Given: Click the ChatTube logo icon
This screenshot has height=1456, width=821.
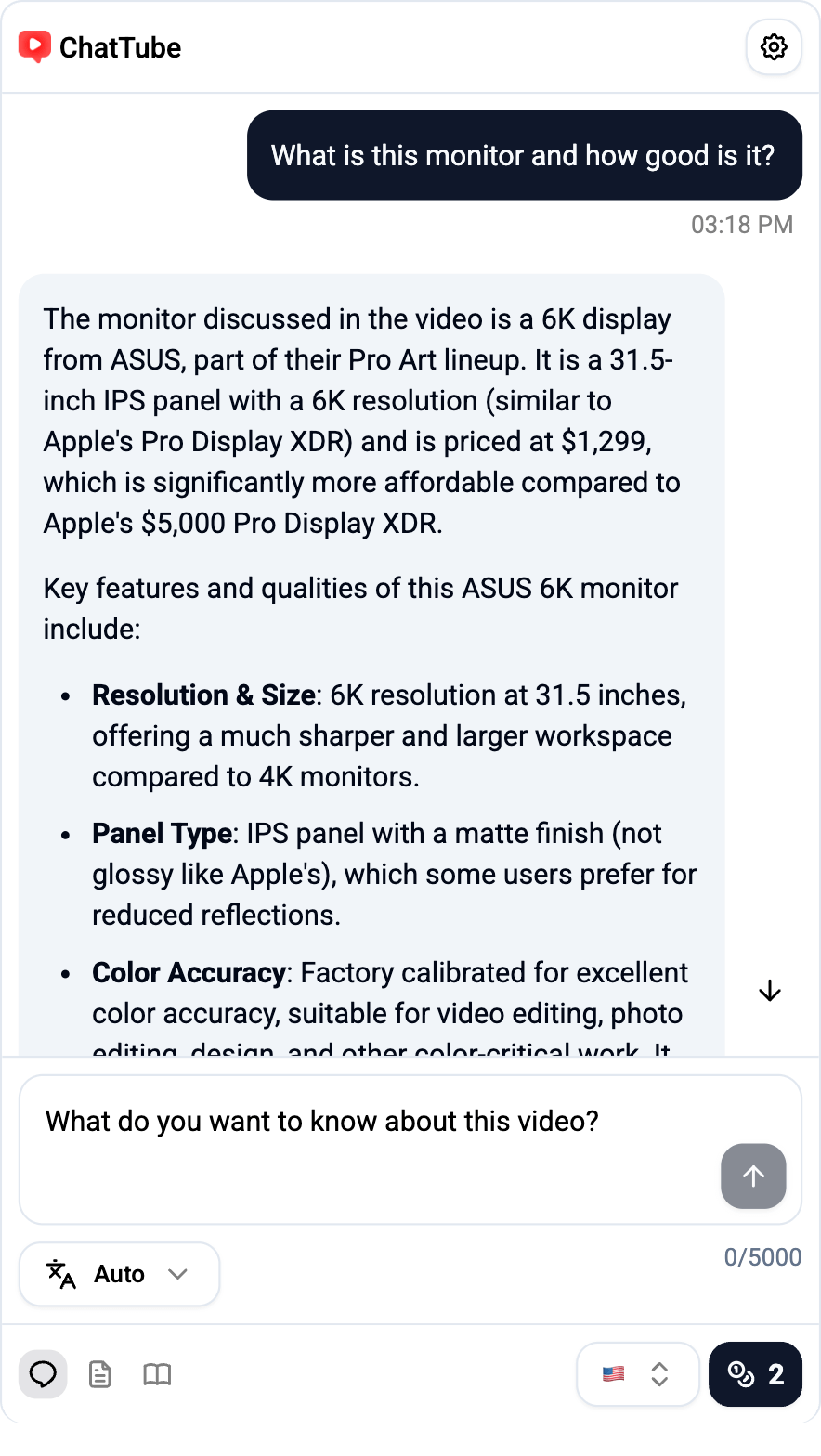Looking at the screenshot, I should click(34, 47).
